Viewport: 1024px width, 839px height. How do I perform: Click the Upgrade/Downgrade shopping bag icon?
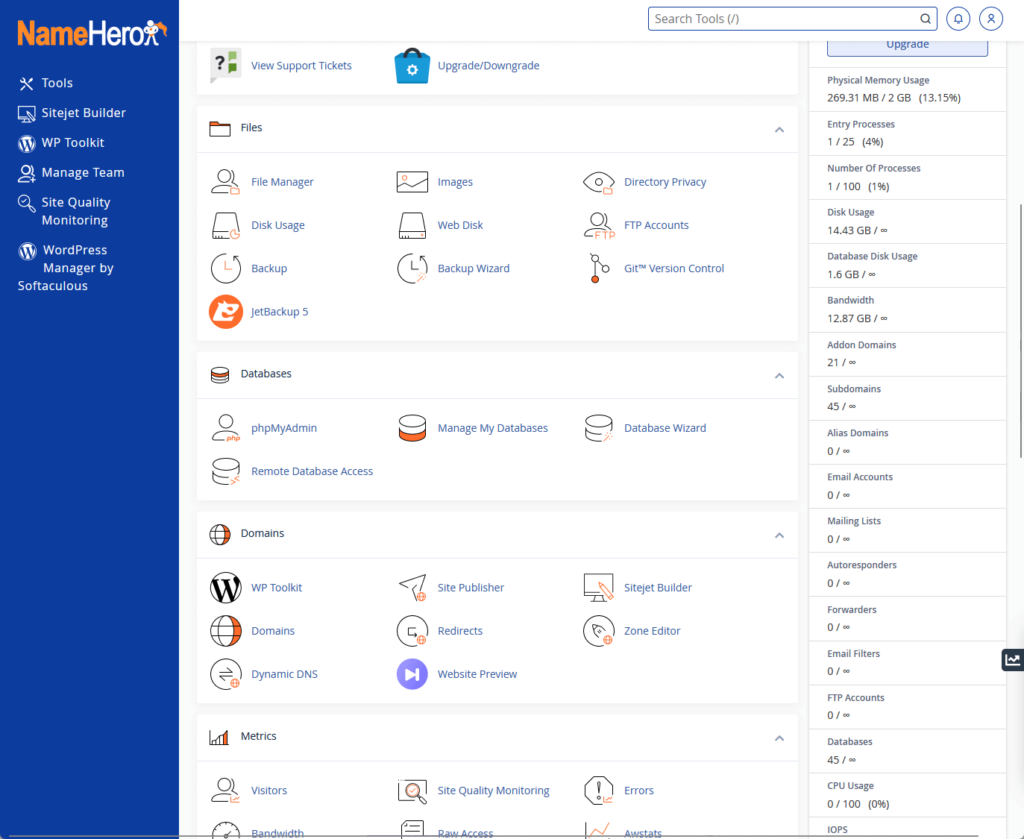pos(412,65)
